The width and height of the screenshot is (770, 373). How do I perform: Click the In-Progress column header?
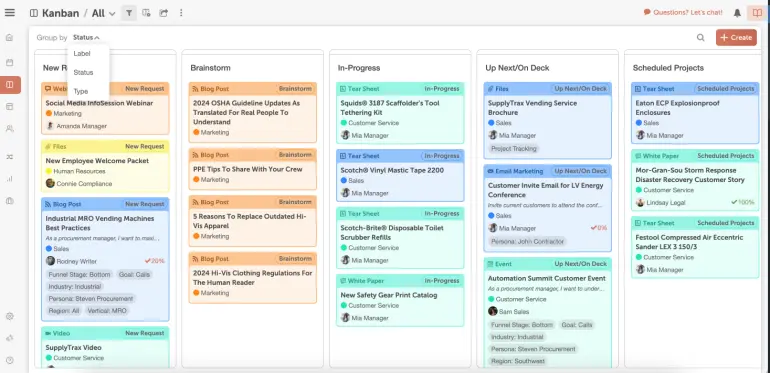click(x=359, y=68)
